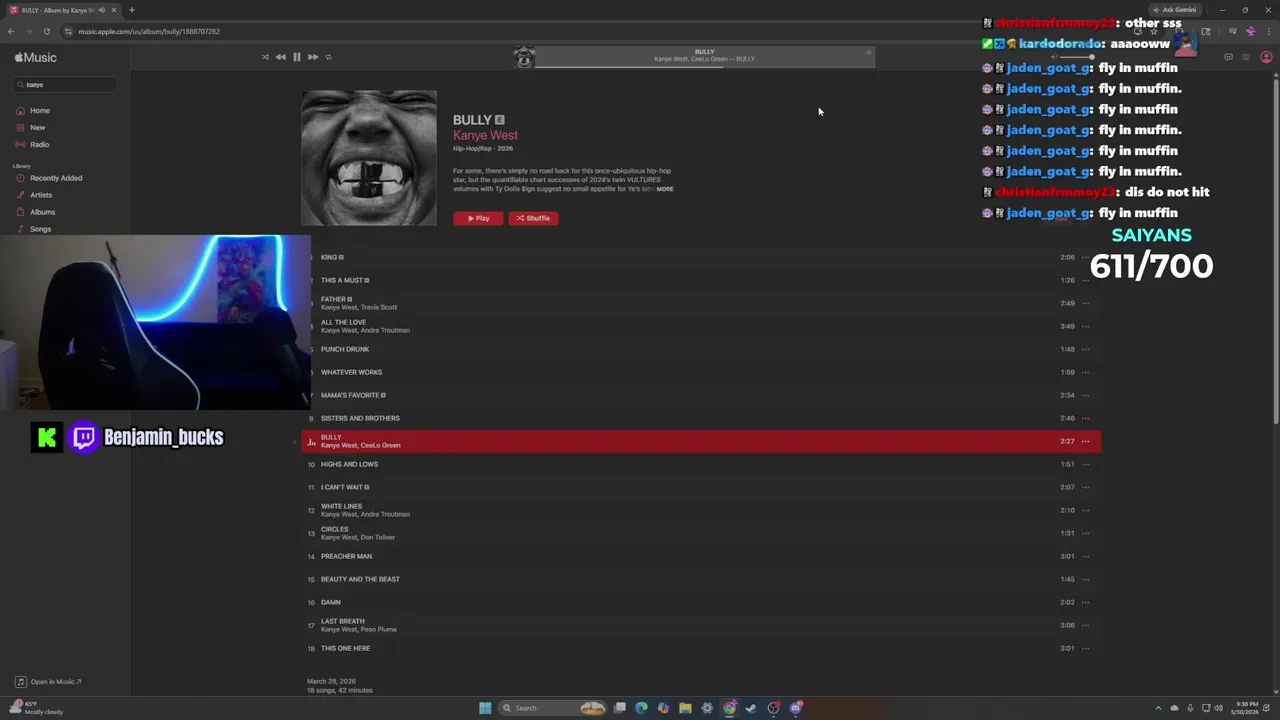Click the song progress bar under BULLY

705,66
